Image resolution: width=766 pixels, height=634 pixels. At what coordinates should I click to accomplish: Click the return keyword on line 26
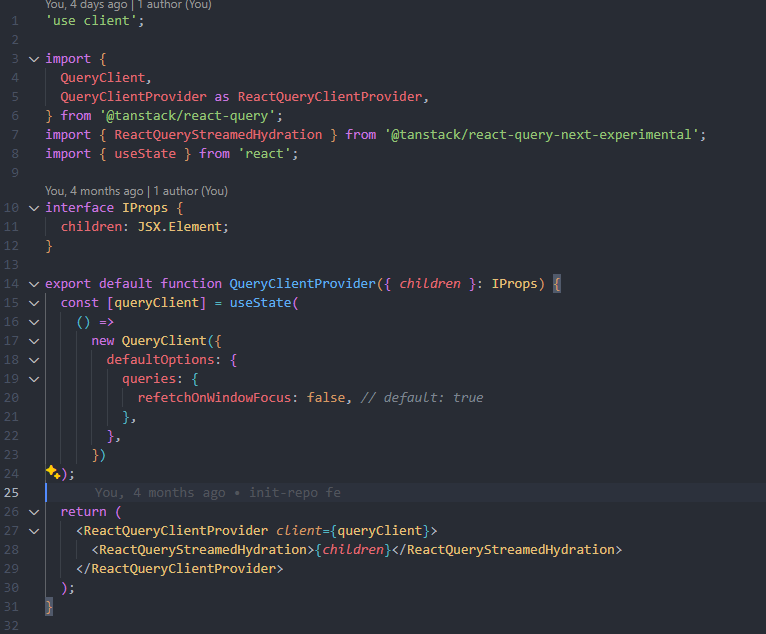pos(83,512)
